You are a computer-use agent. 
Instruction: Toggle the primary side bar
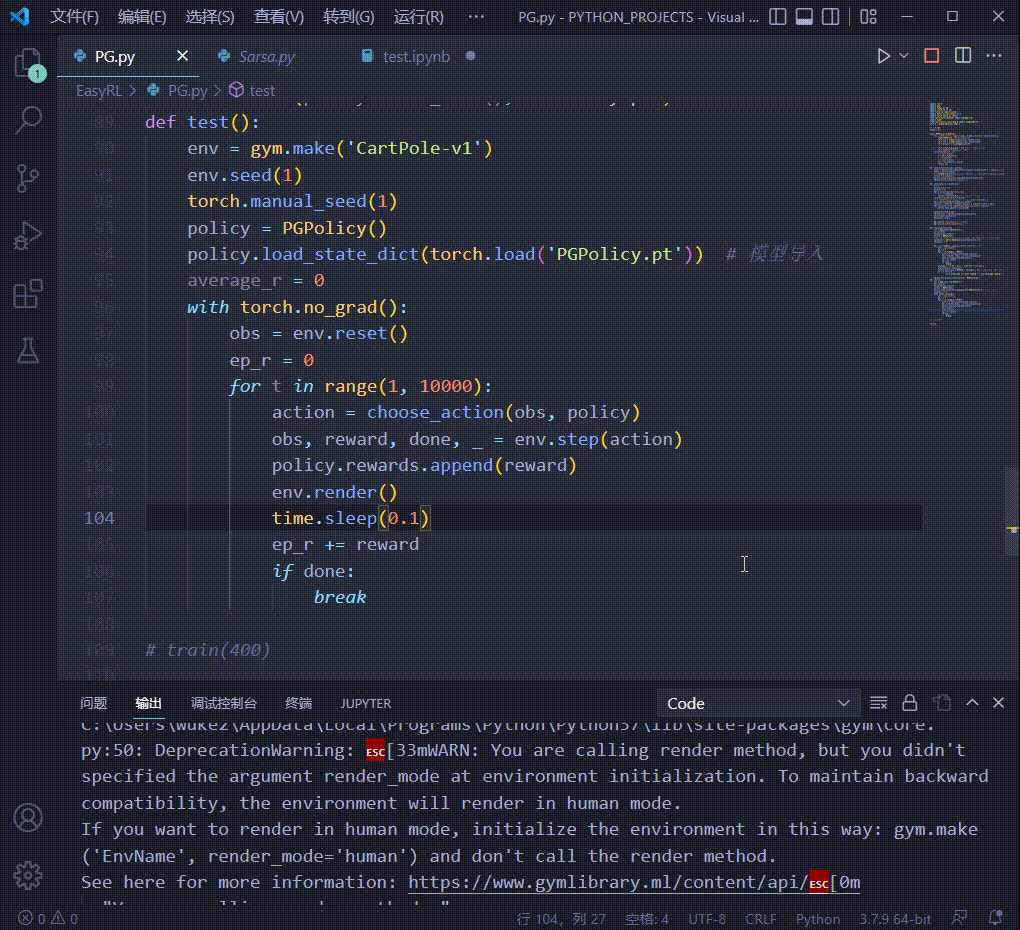(x=777, y=17)
